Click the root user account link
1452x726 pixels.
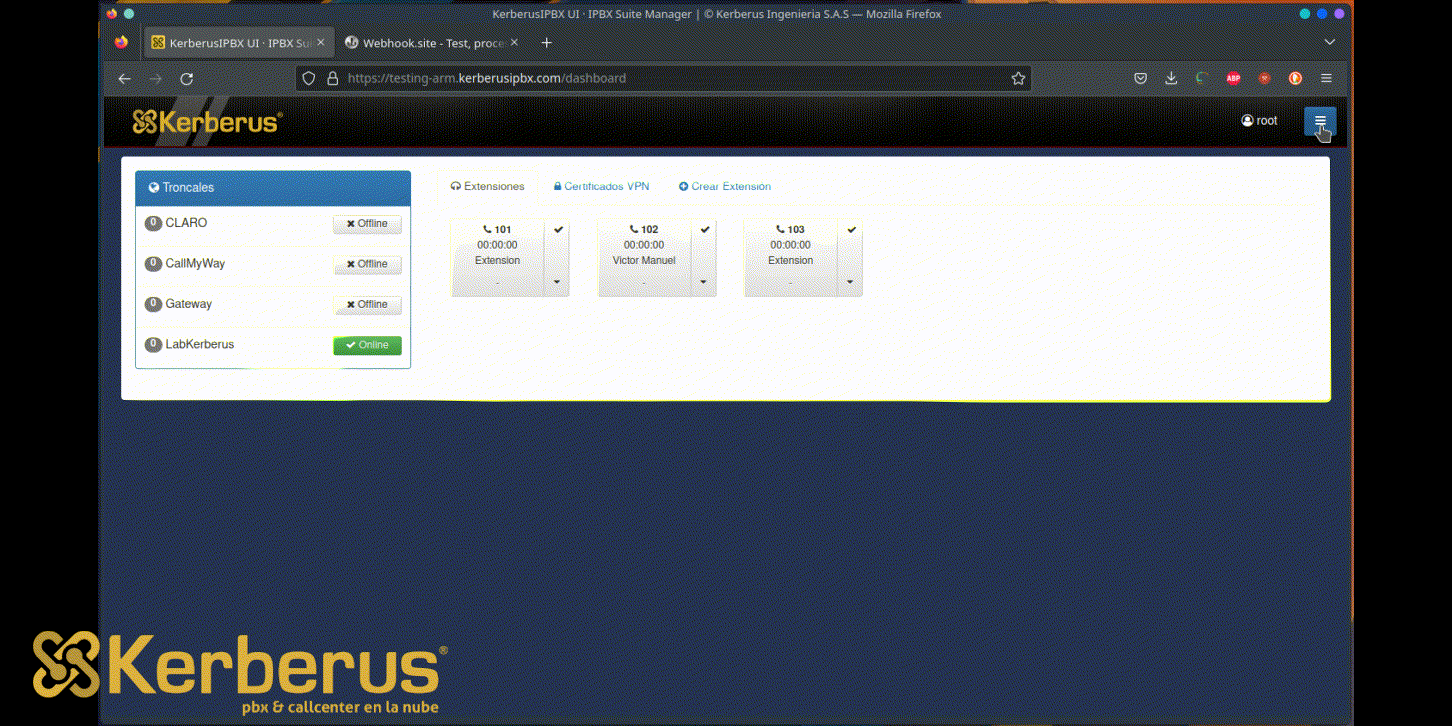(1259, 120)
